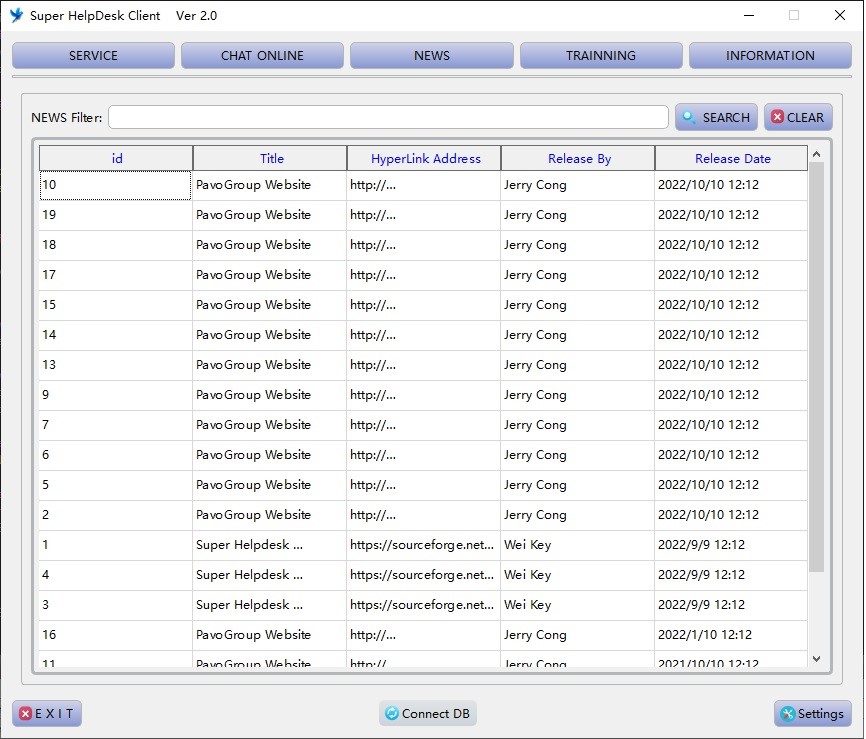The height and width of the screenshot is (739, 866).
Task: Click the Release By column header
Action: pos(578,159)
